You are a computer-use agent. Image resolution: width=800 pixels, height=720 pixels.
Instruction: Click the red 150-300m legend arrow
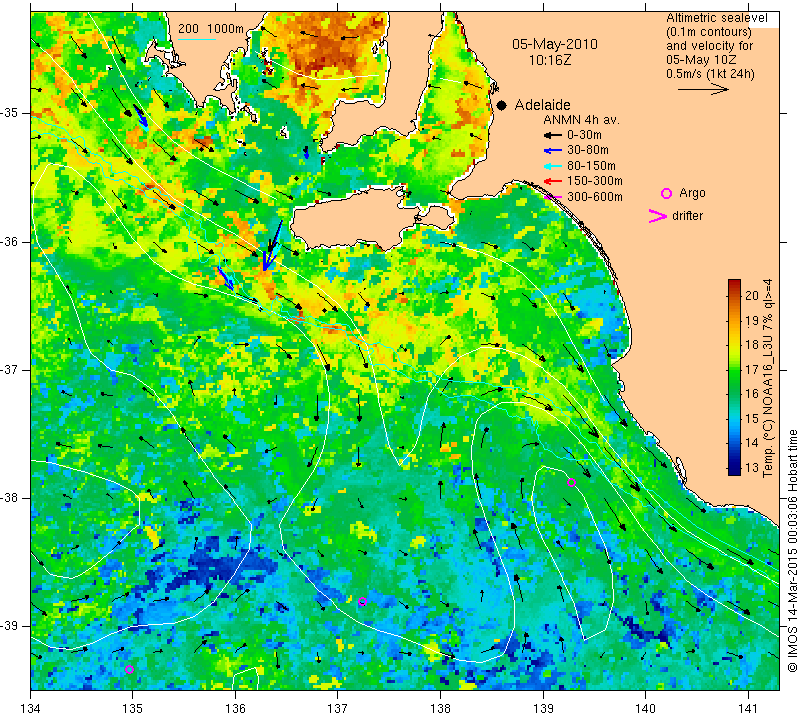click(x=553, y=181)
